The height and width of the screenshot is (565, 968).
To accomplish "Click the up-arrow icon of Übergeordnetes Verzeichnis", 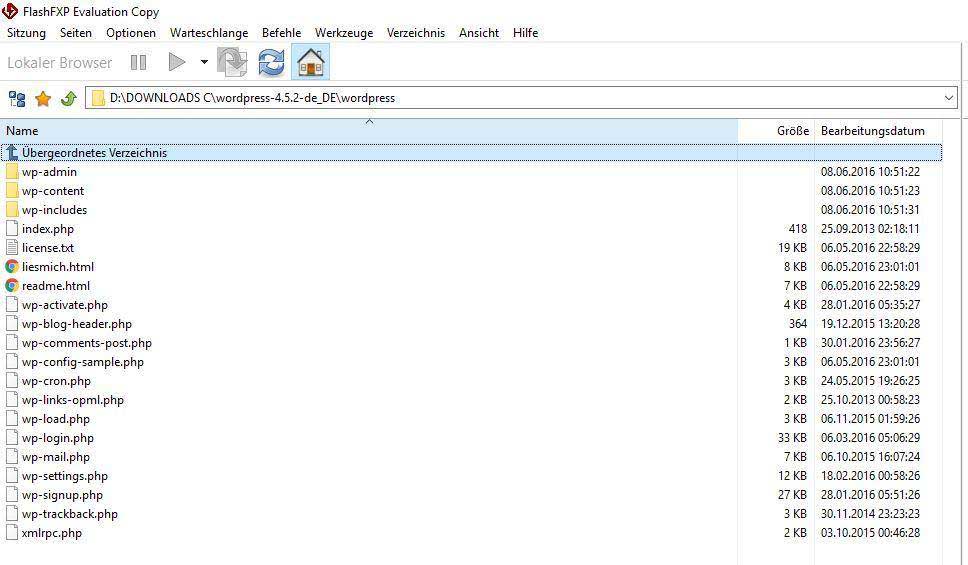I will pyautogui.click(x=12, y=153).
